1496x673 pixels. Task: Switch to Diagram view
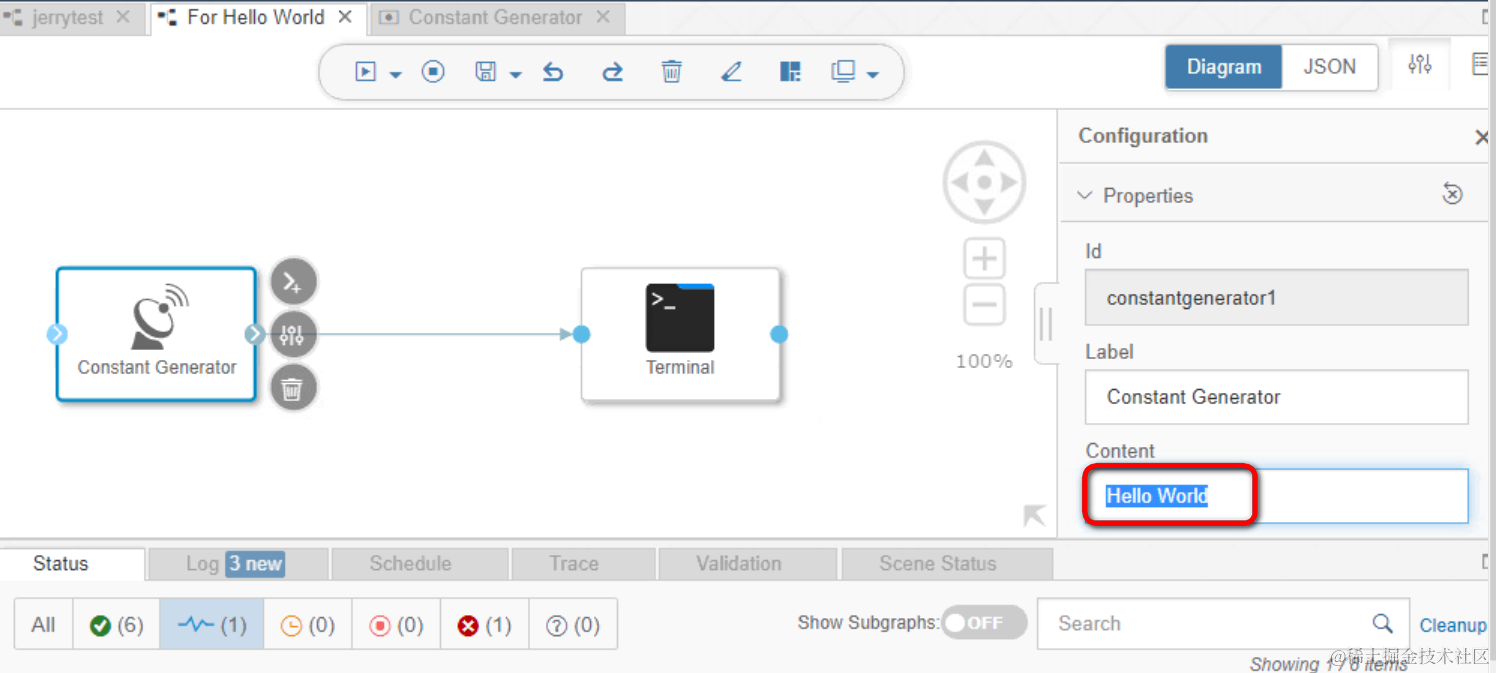pyautogui.click(x=1224, y=67)
